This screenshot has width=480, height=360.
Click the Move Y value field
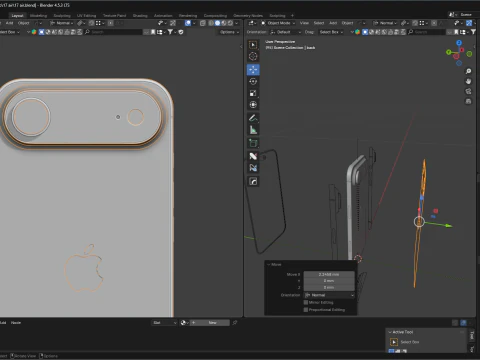tap(329, 281)
